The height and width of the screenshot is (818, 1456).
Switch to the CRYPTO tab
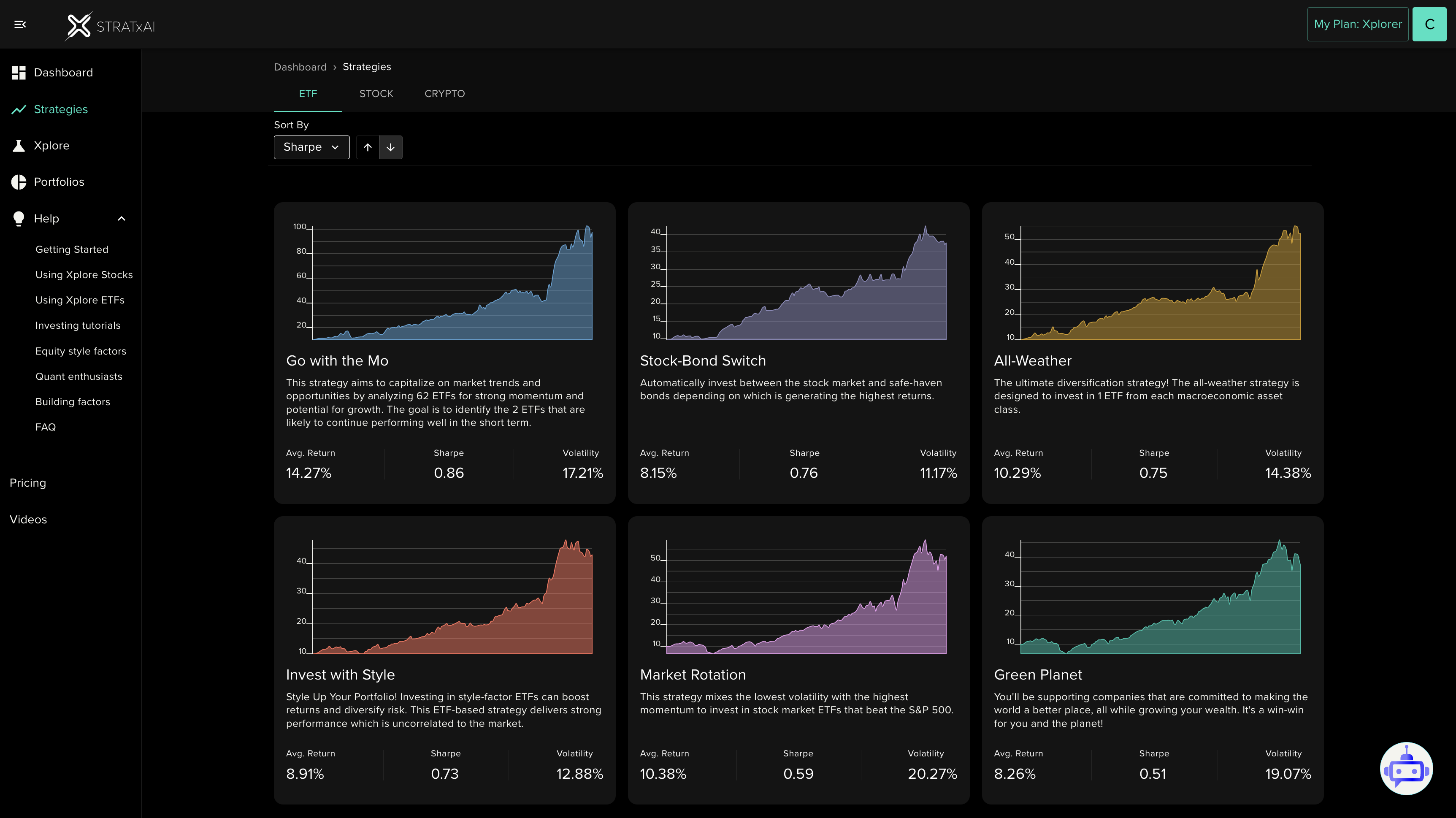[444, 94]
